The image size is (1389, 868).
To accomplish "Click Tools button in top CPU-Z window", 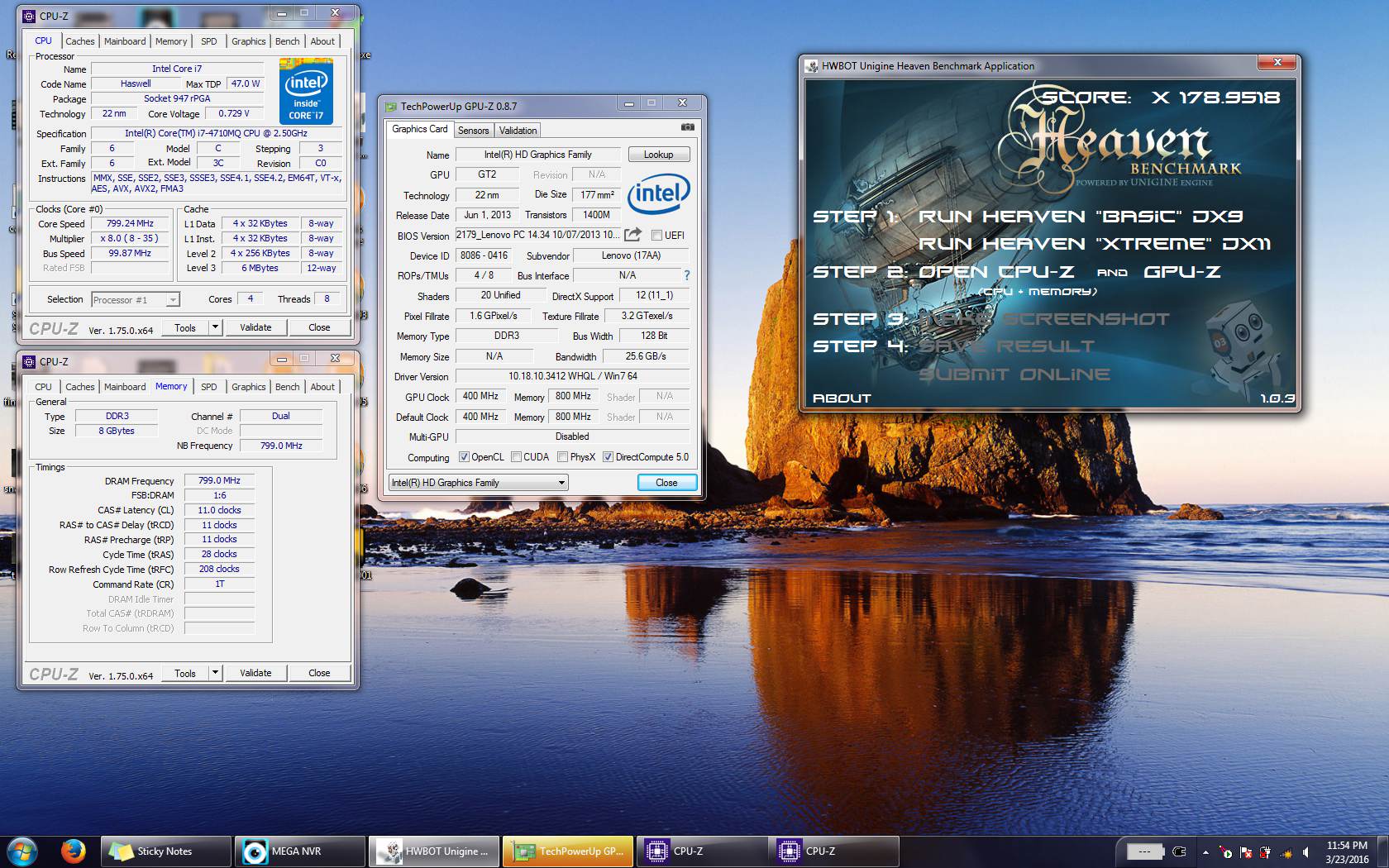I will (x=185, y=327).
